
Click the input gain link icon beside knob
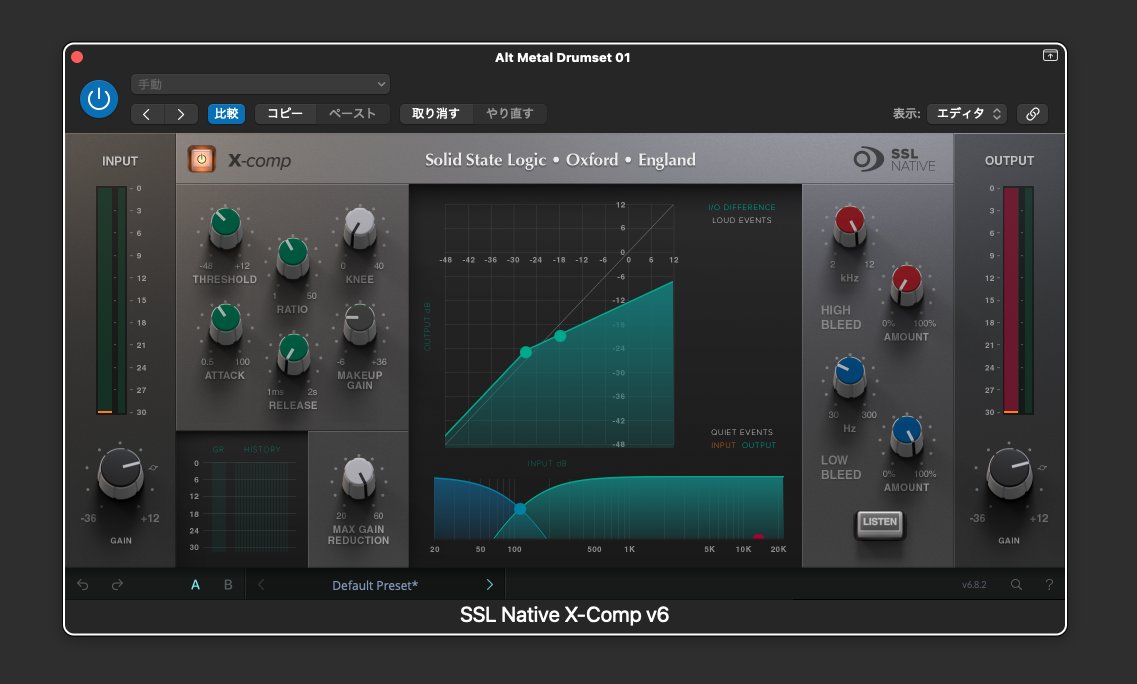point(153,468)
